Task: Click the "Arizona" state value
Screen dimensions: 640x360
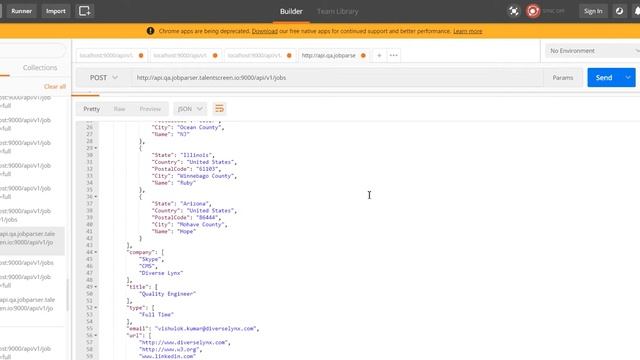Action: pos(195,204)
